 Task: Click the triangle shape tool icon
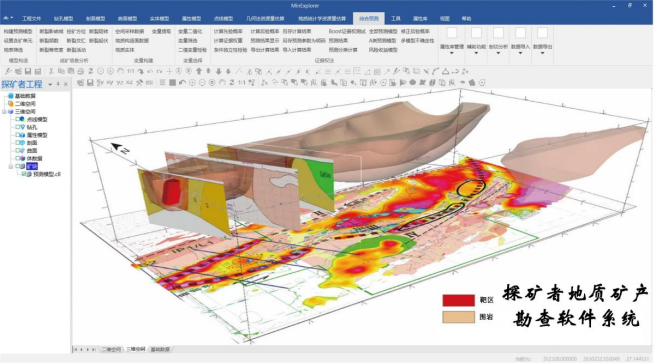tap(445, 71)
